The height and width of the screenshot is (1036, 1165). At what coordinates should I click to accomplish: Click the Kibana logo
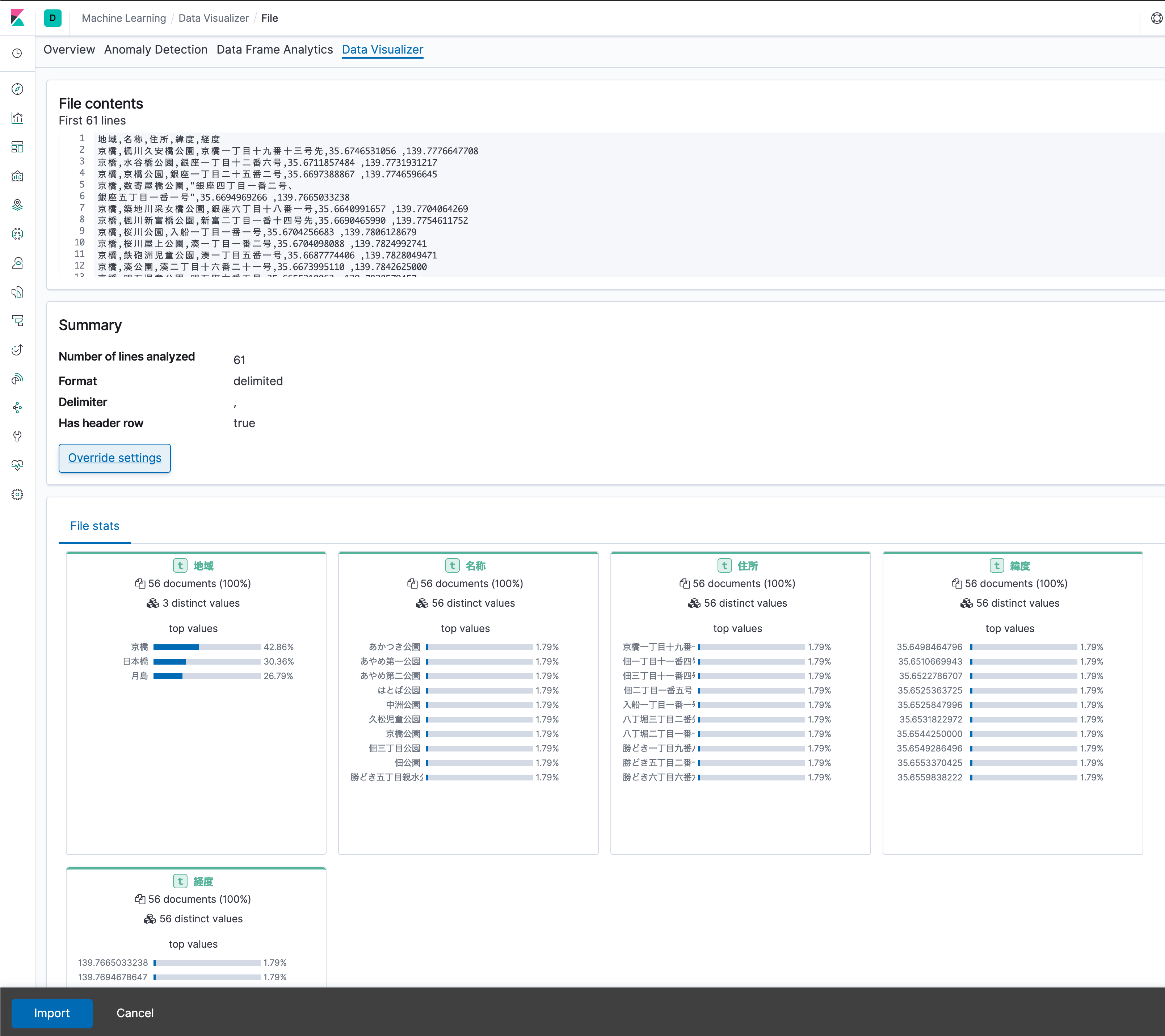pyautogui.click(x=17, y=18)
